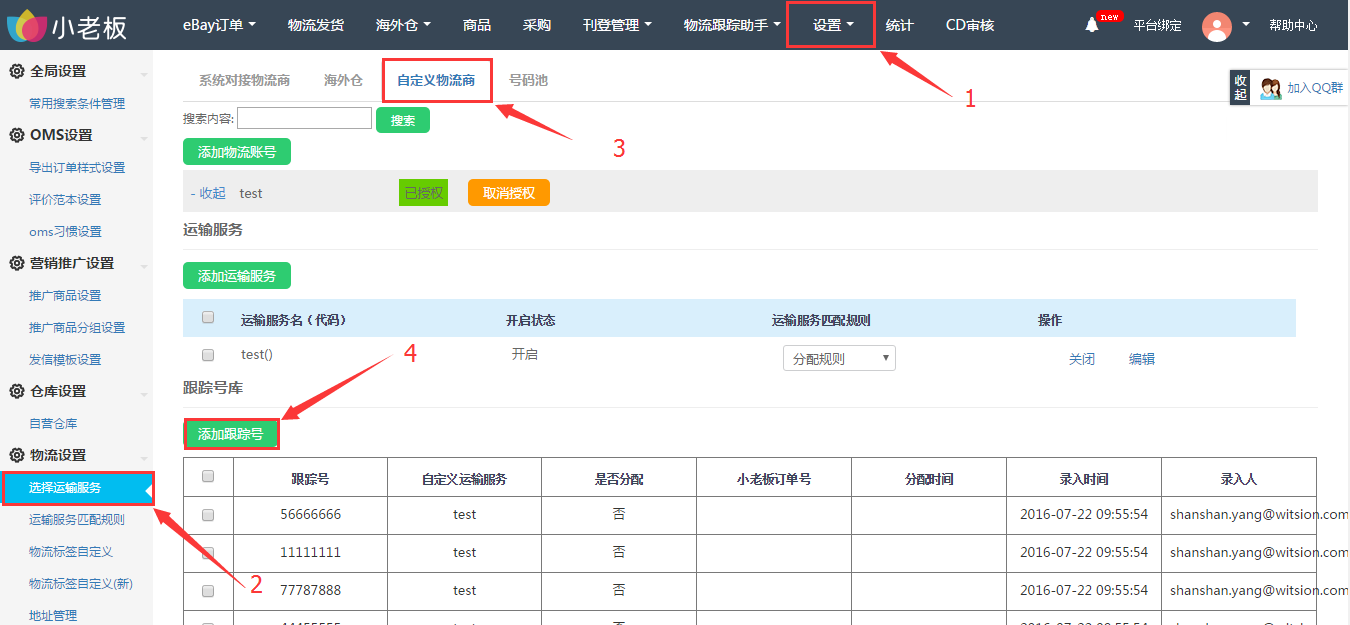Open the user avatar profile icon
The image size is (1350, 625).
pos(1217,26)
